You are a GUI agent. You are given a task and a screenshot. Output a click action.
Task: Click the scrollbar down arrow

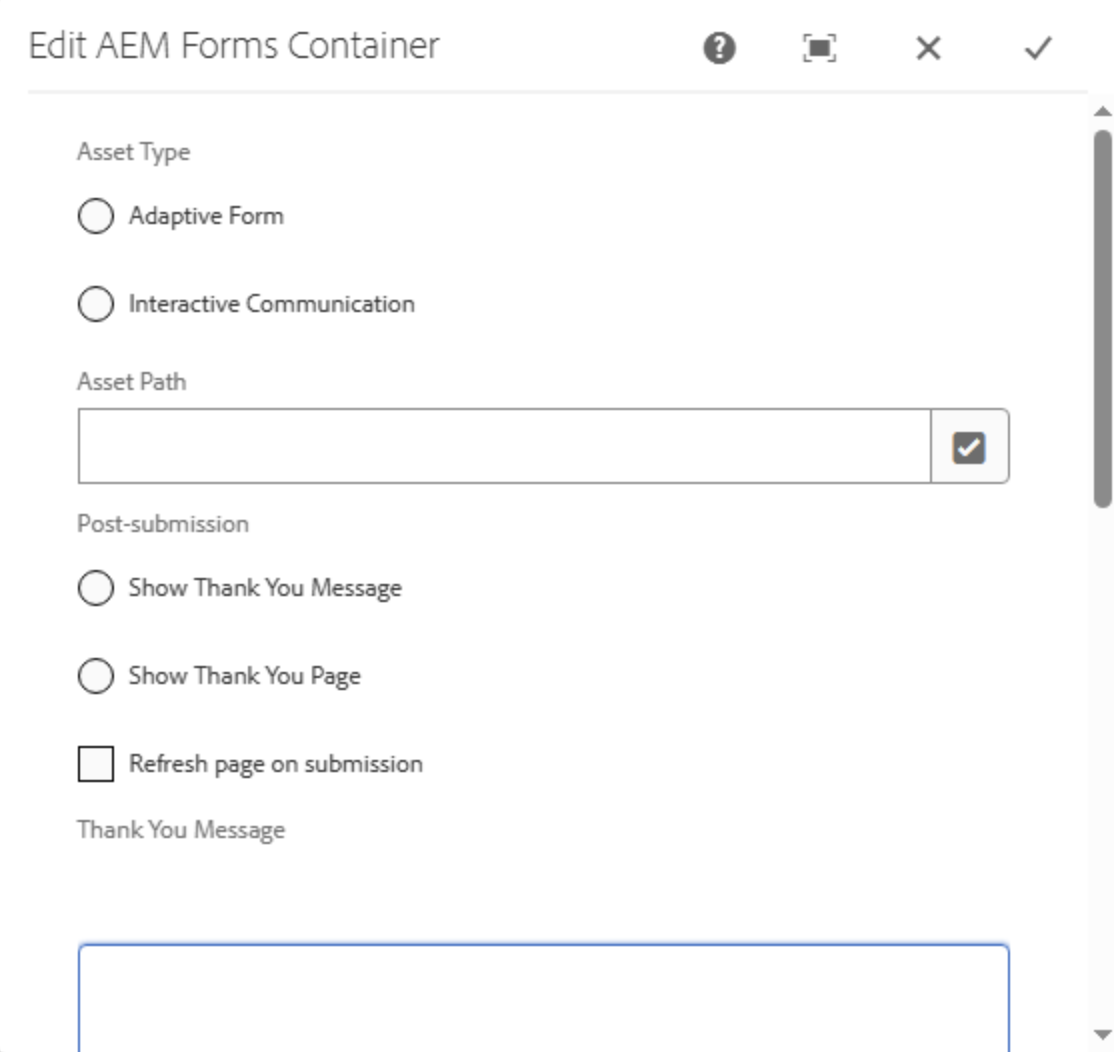[x=1103, y=1034]
